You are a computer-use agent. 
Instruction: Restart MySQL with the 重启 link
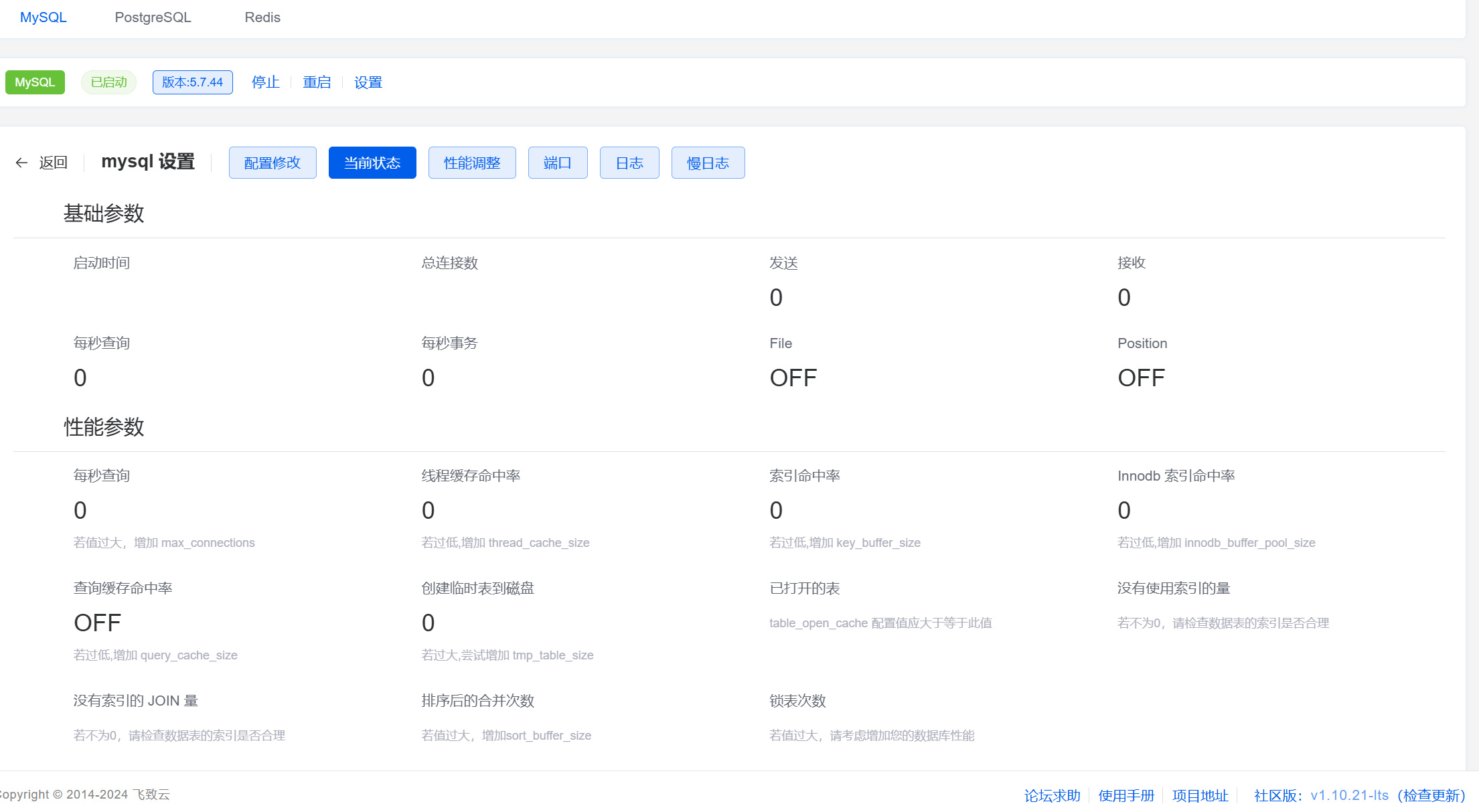(x=317, y=82)
